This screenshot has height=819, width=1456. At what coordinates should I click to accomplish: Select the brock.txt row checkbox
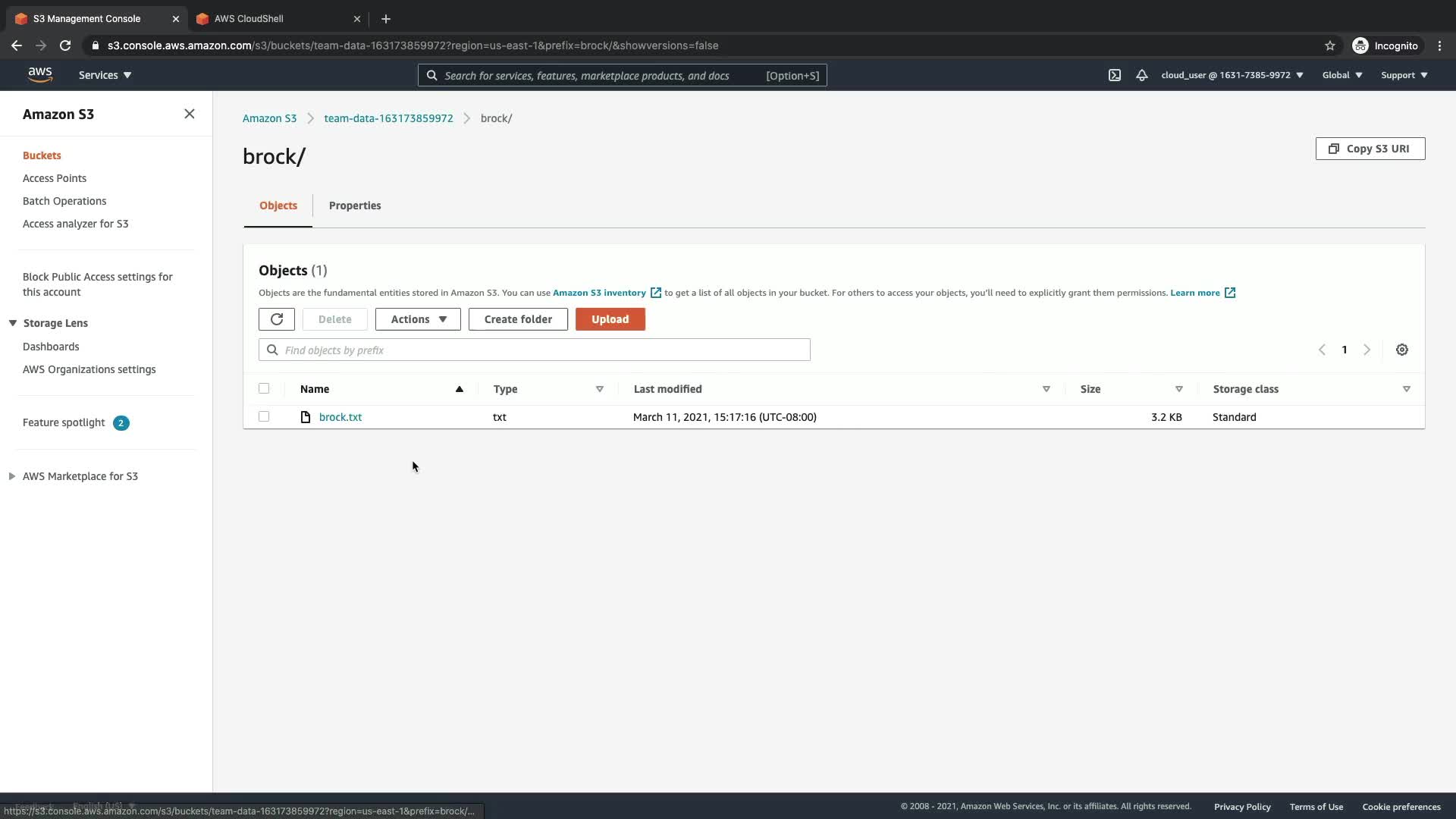point(264,416)
